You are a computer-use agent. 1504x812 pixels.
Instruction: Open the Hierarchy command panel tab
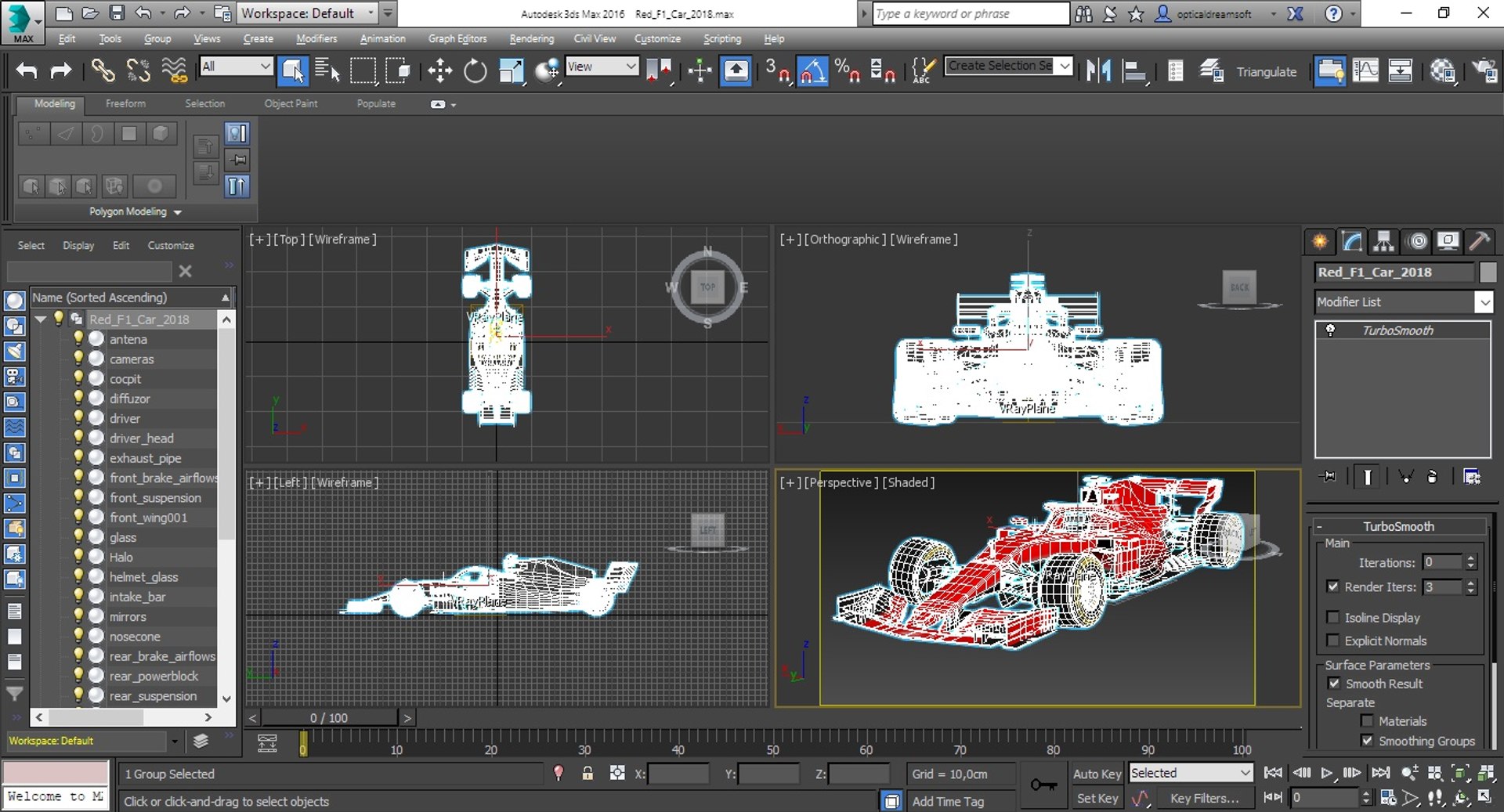click(1384, 241)
